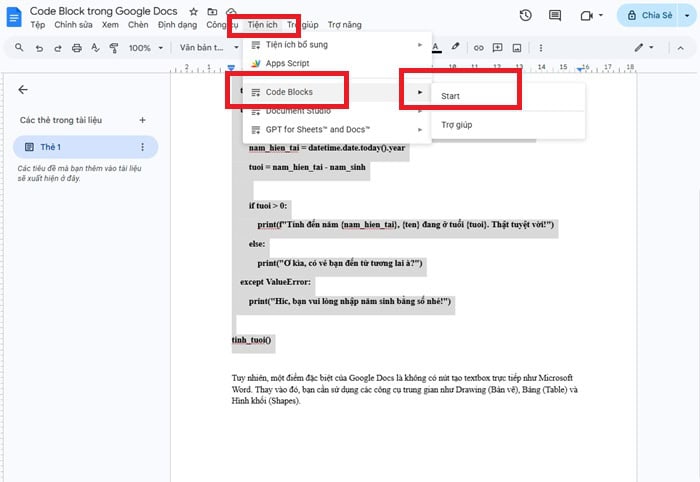Click the text color A icon
The width and height of the screenshot is (700, 482).
436,47
